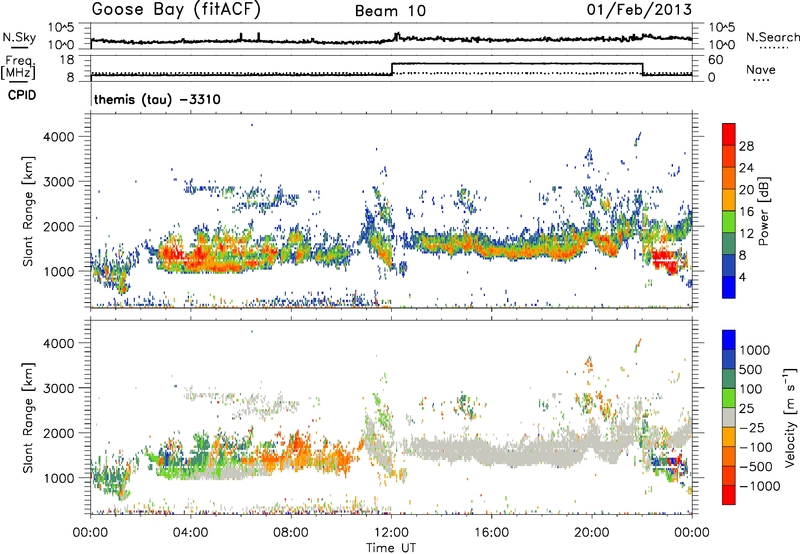Screen dimensions: 800x554
Task: Click blue segment of power color bar
Action: pos(729,287)
